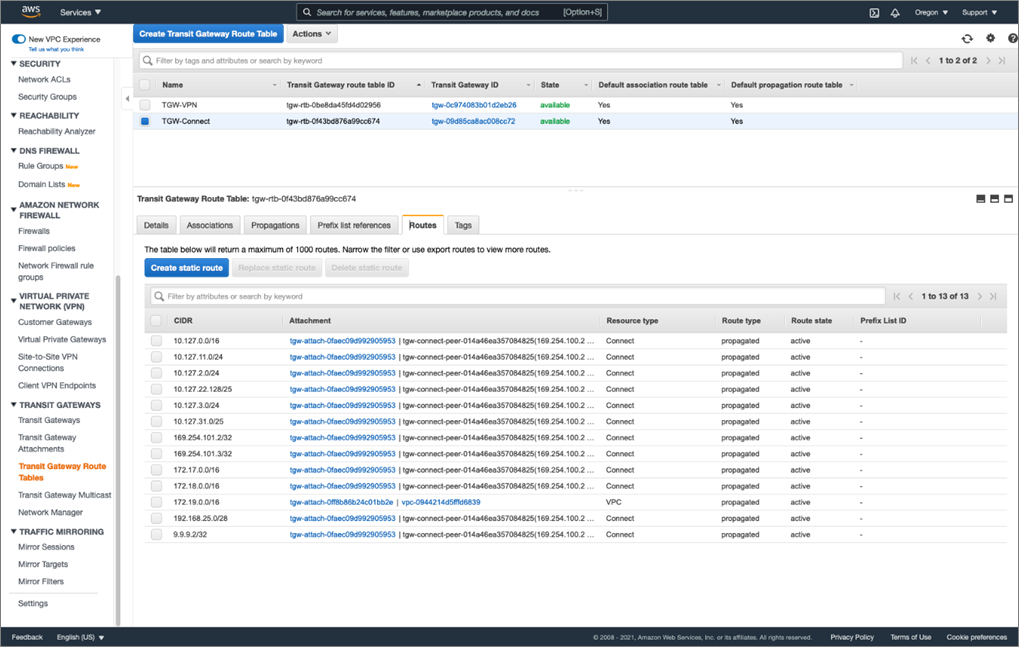This screenshot has width=1019, height=647.
Task: Check the 169.254.101.2/32 route checkbox
Action: pos(156,438)
